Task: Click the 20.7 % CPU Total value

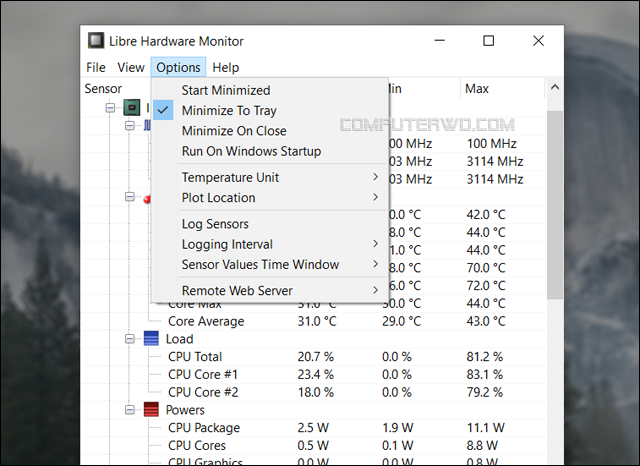Action: pyautogui.click(x=316, y=357)
